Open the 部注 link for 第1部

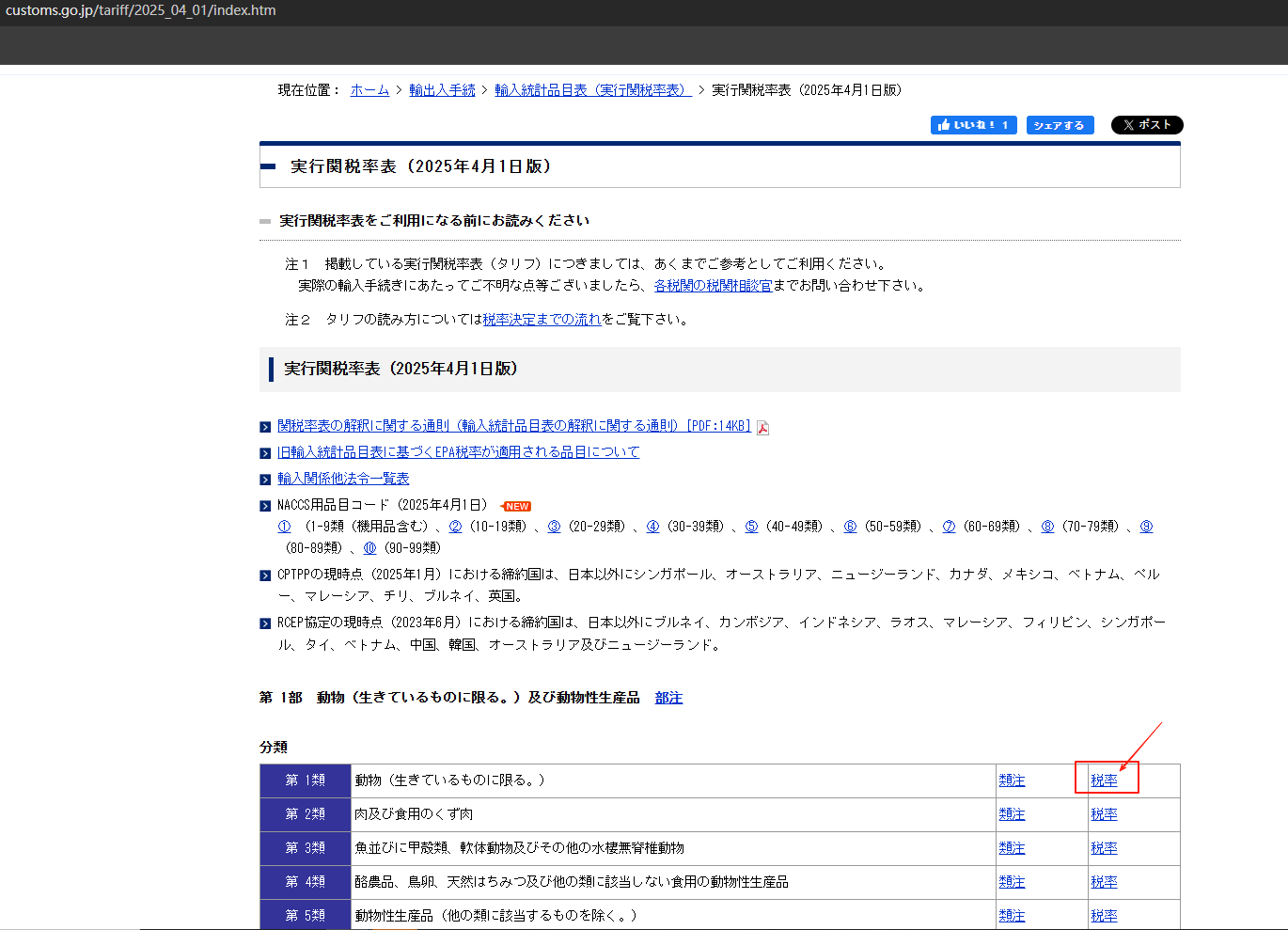click(x=668, y=698)
